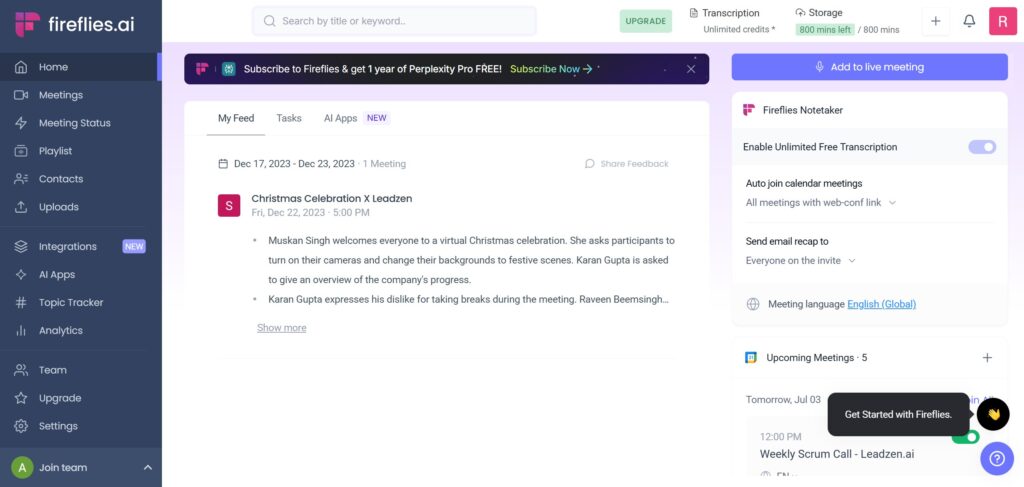The height and width of the screenshot is (487, 1024).
Task: Open Christmas Celebration X Leadzen meeting
Action: tap(332, 198)
